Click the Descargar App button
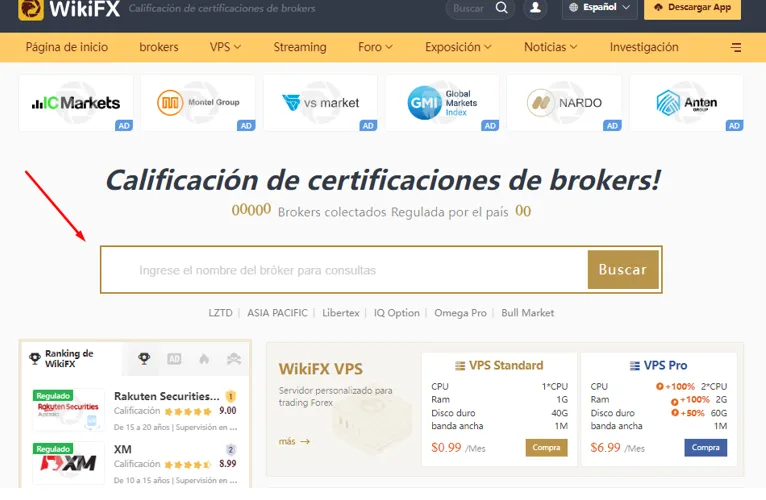Screen dimensions: 766x500 coord(692,9)
